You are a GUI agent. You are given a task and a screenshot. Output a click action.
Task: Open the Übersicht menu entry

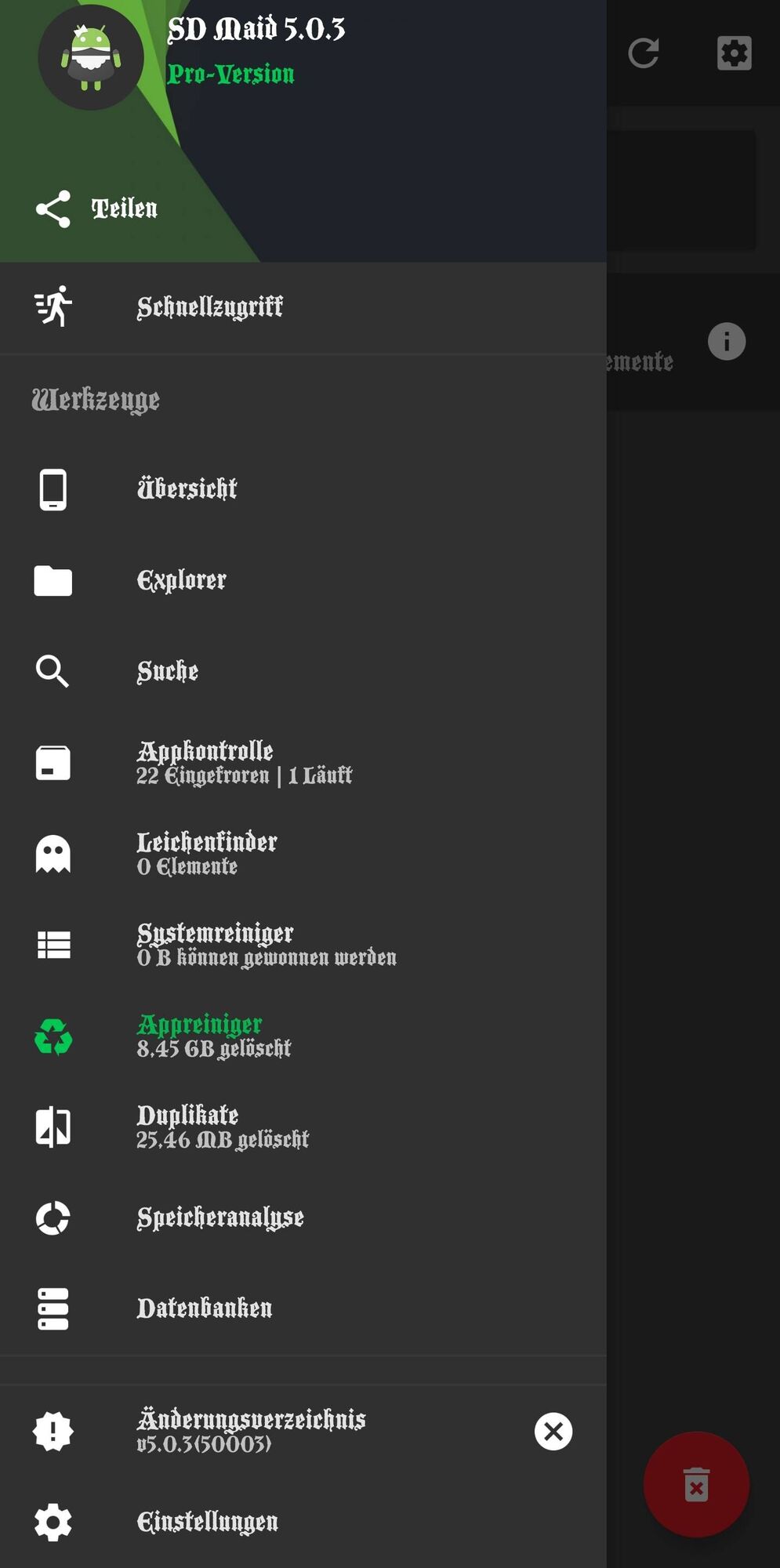point(187,489)
